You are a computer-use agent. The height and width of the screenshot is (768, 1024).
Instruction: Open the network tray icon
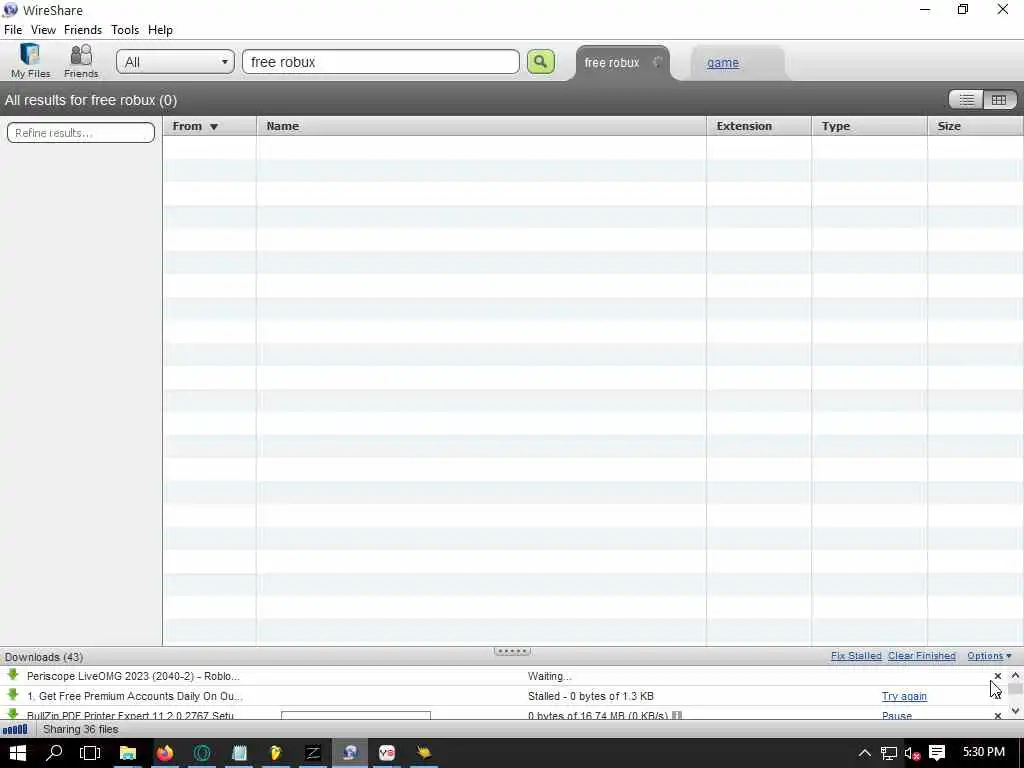pyautogui.click(x=888, y=753)
